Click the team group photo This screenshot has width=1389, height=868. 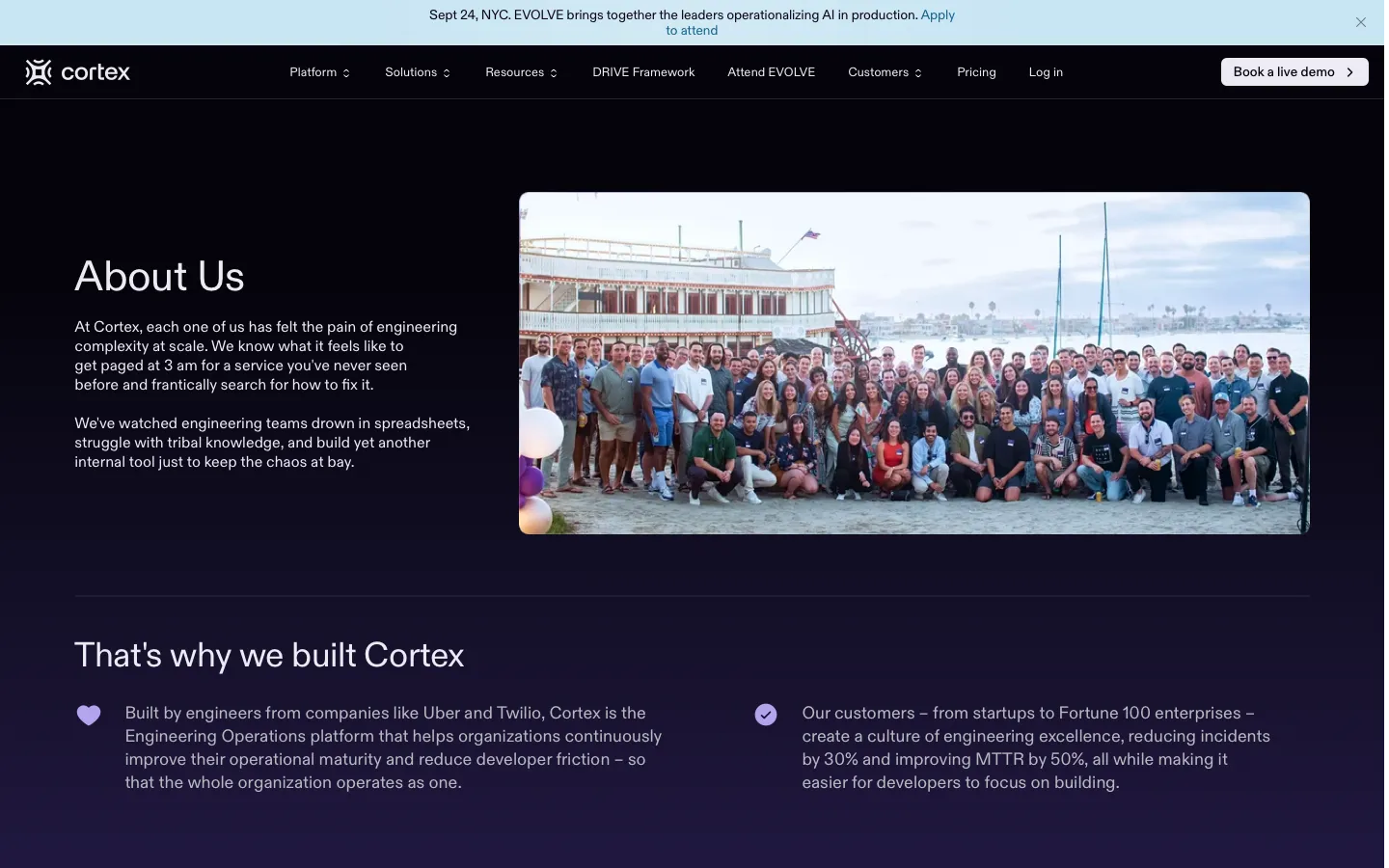[x=914, y=363]
